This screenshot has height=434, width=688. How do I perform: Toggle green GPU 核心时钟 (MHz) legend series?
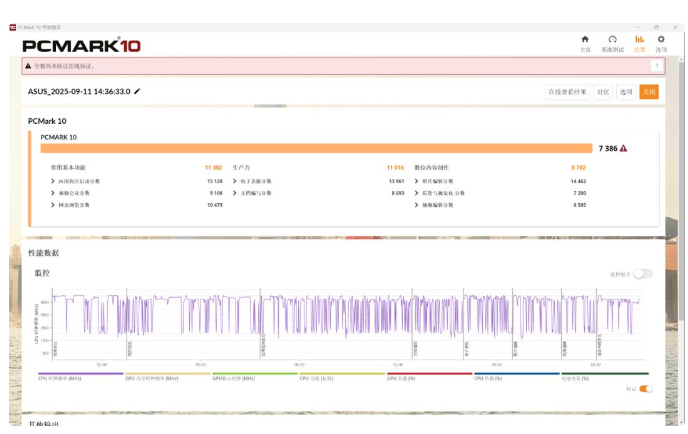pyautogui.click(x=255, y=376)
